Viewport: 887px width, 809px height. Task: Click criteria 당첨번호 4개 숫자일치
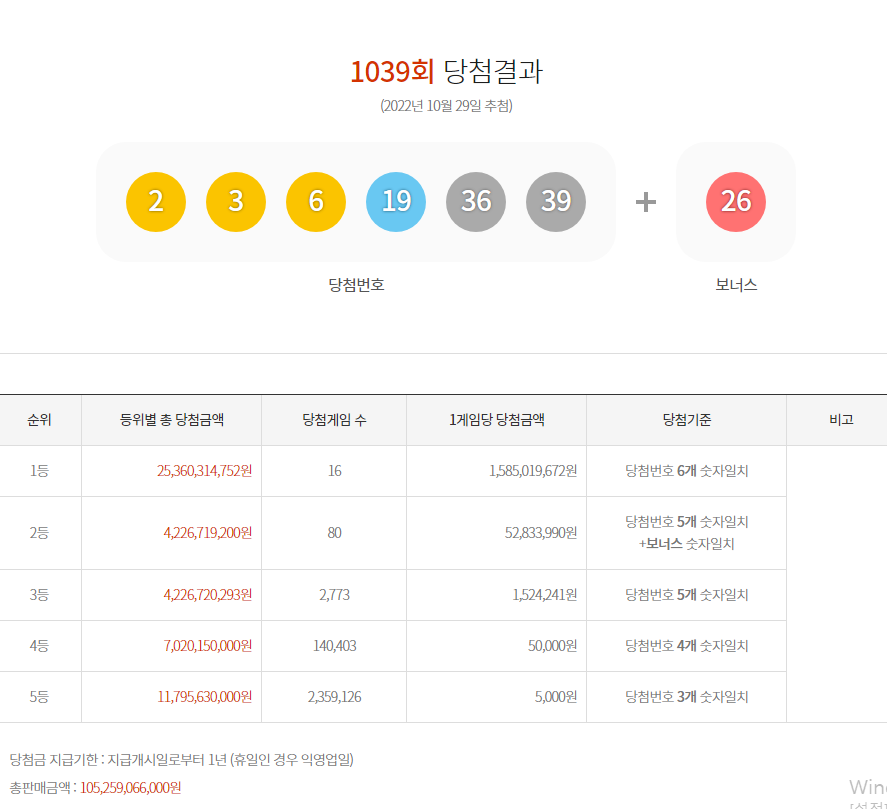coord(687,646)
